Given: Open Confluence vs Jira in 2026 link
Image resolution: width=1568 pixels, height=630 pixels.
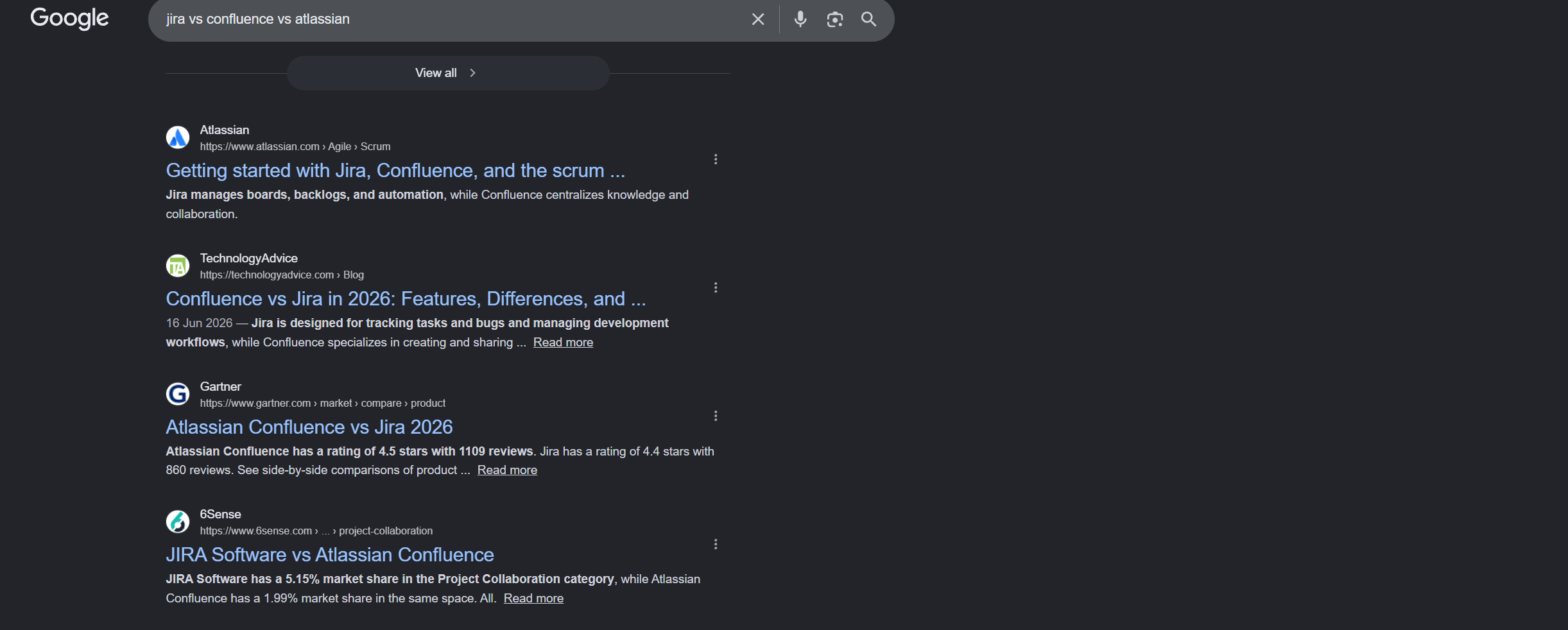Looking at the screenshot, I should pos(406,299).
